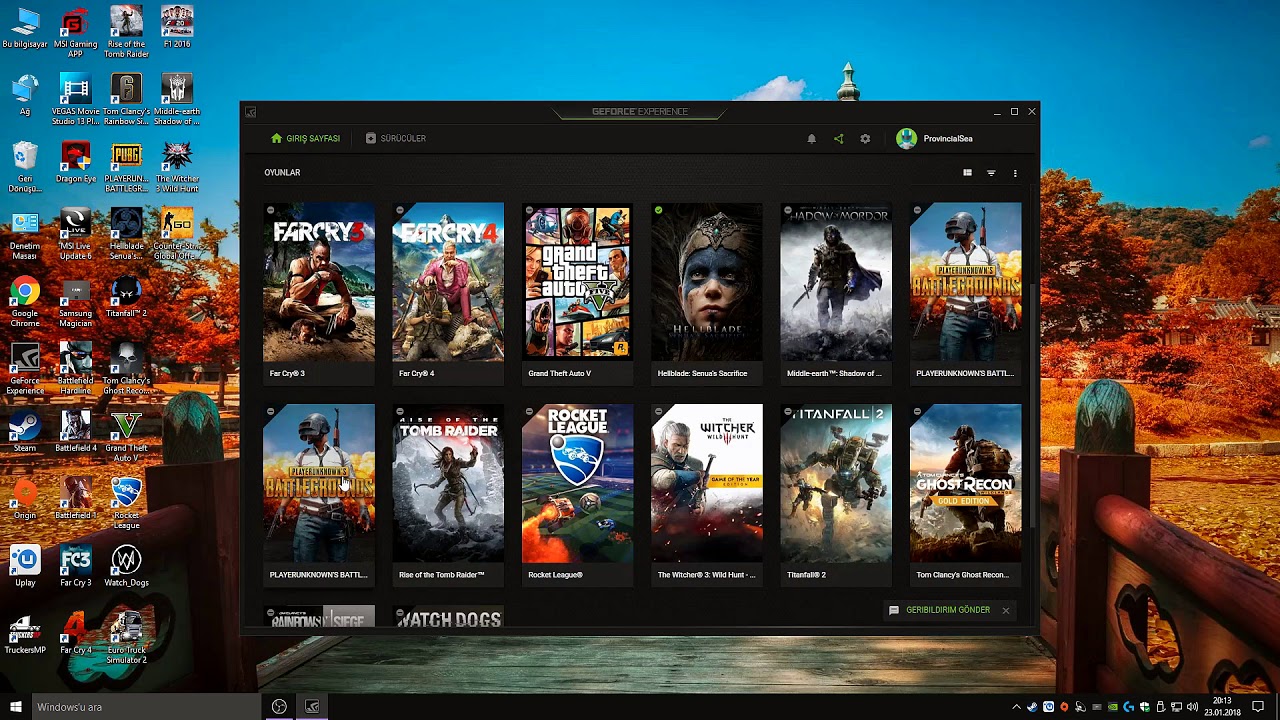Select the MSI Gaming APP desktop icon
Screen dimensions: 1280x720
[x=75, y=33]
